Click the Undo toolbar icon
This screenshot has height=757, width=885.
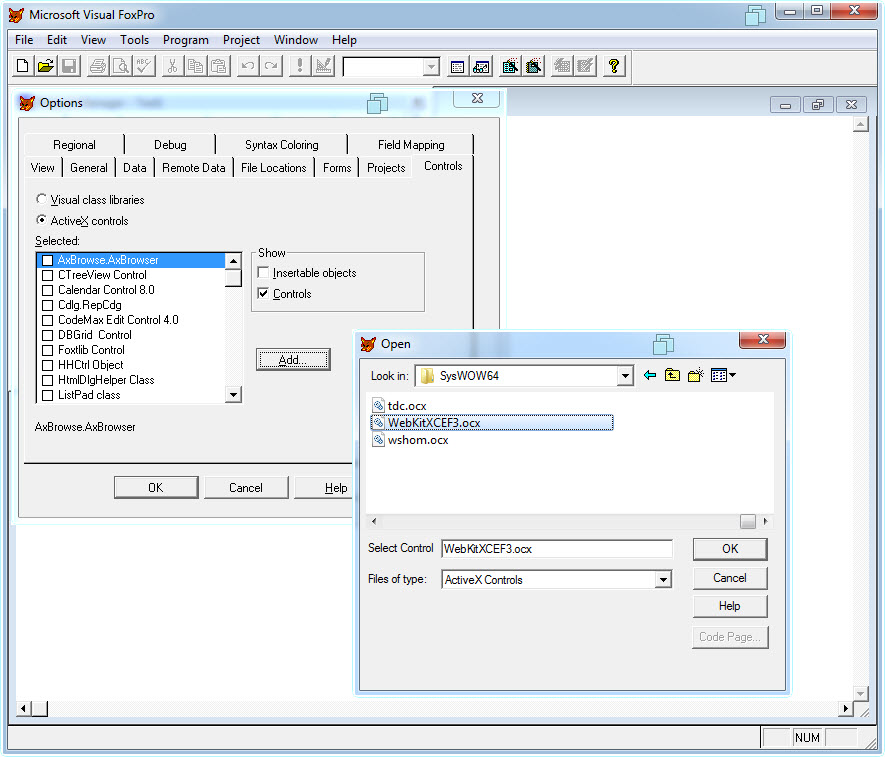247,67
